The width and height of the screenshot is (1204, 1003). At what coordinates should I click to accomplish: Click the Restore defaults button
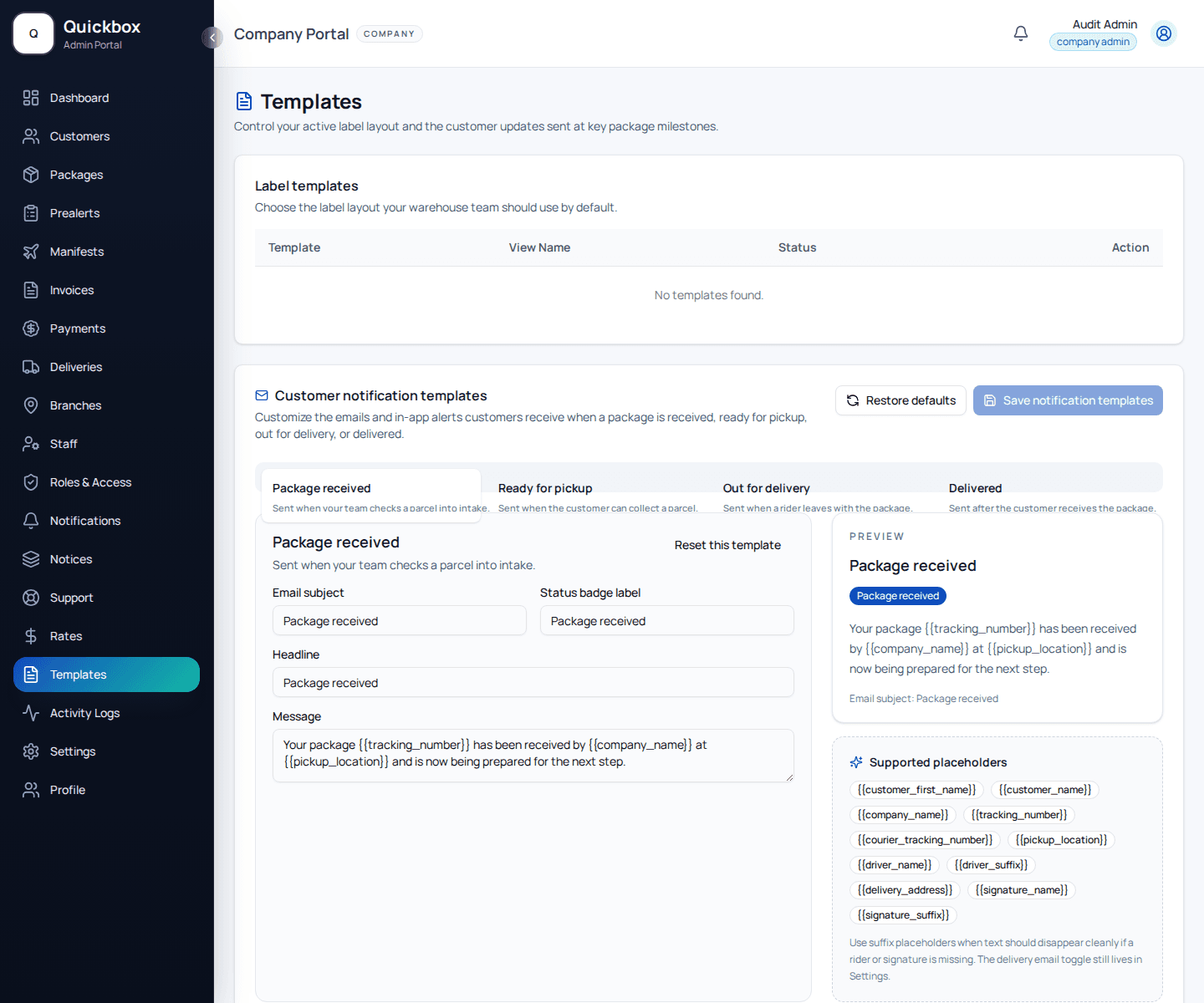[900, 400]
